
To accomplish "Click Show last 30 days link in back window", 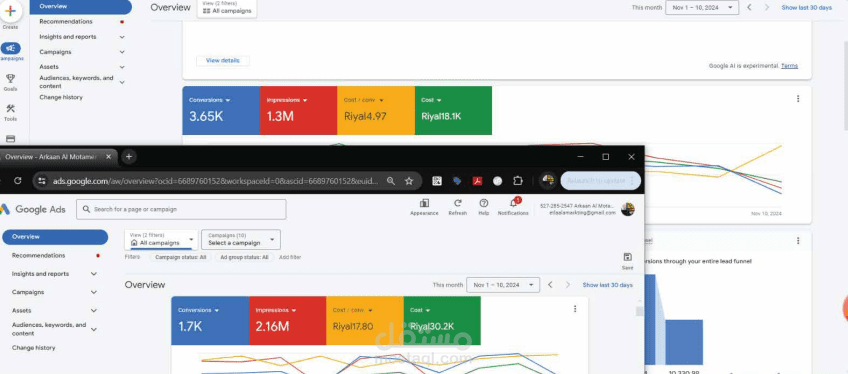I will coord(806,8).
